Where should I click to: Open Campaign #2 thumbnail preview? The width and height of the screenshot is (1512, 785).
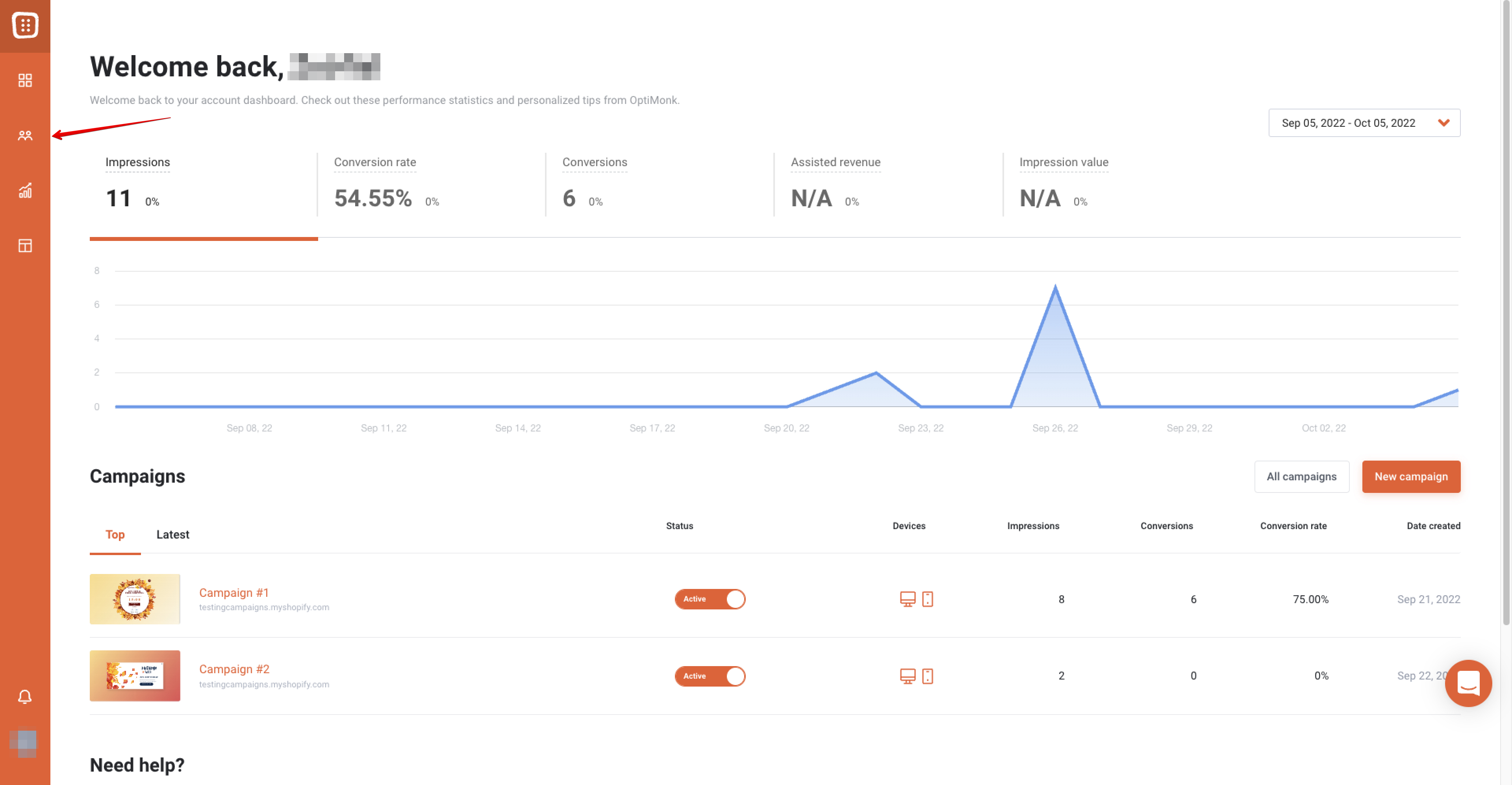pos(135,676)
